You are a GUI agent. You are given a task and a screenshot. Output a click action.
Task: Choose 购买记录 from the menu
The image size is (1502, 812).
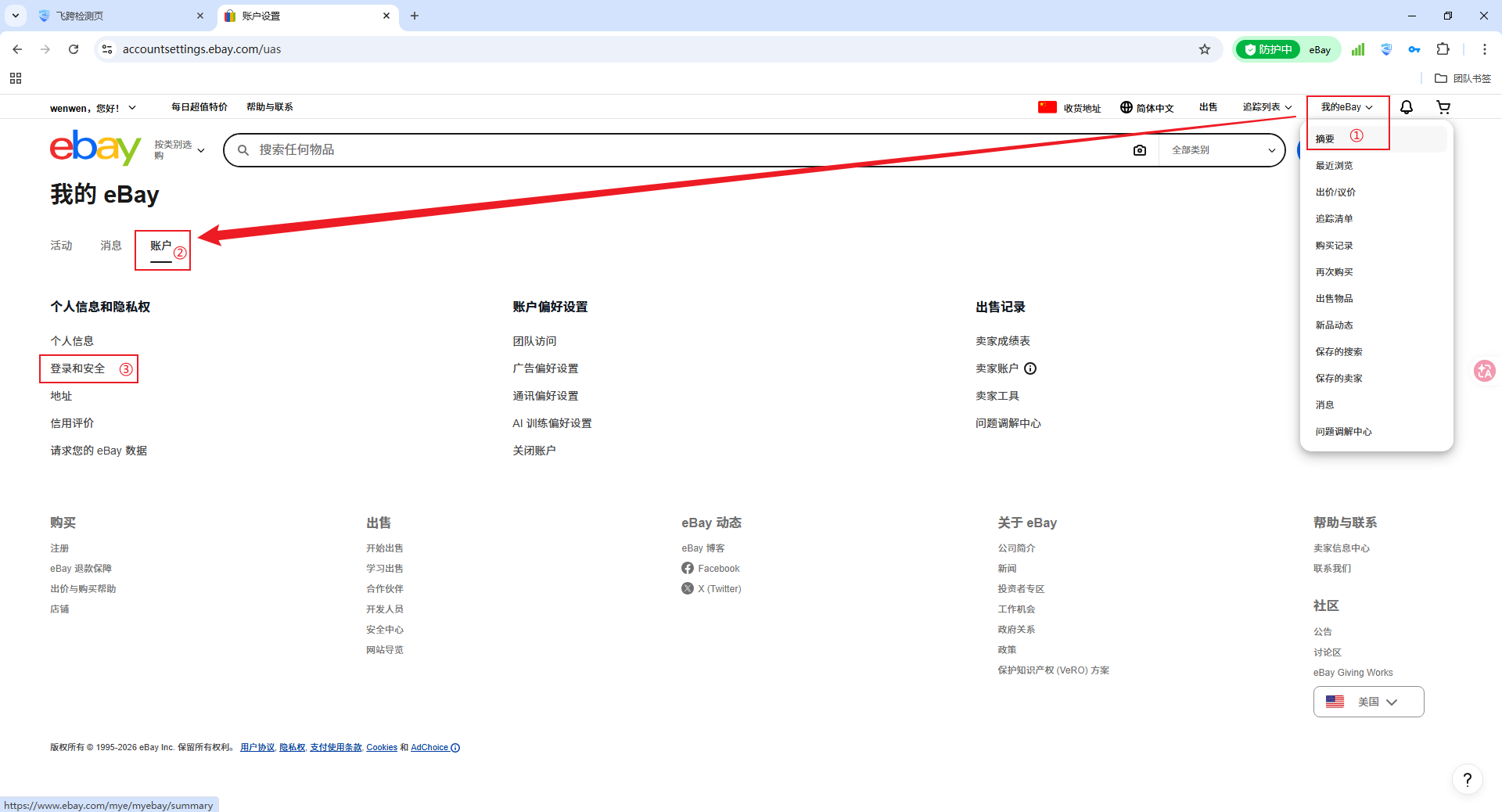pyautogui.click(x=1334, y=246)
